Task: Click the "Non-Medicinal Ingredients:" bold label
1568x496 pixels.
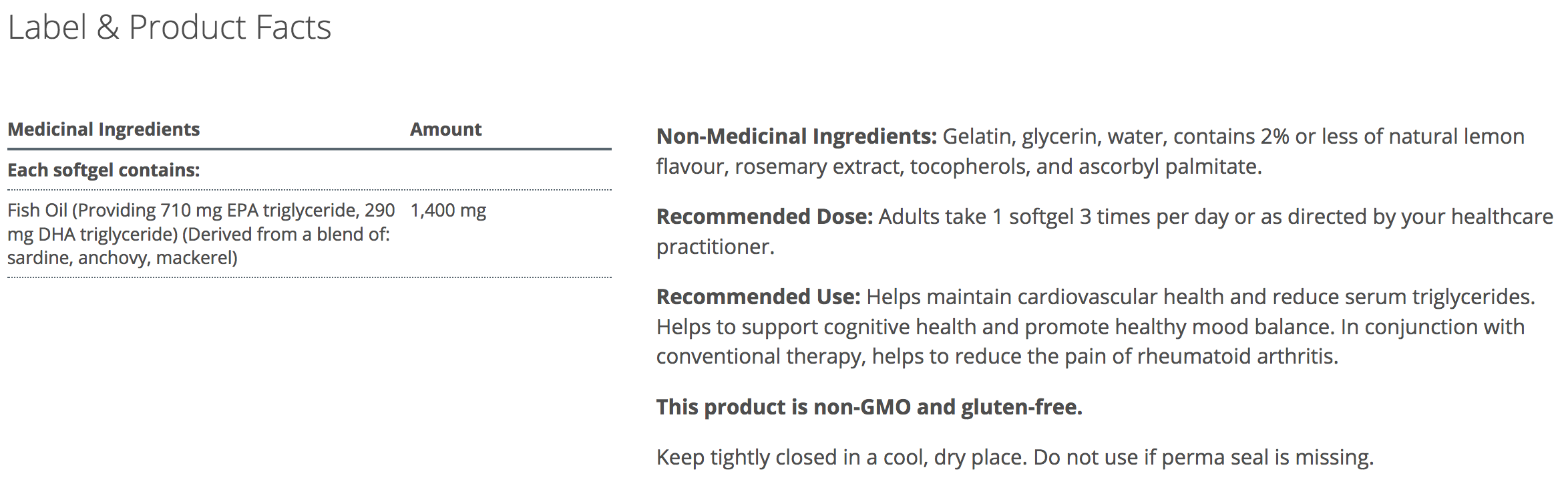Action: pos(797,136)
